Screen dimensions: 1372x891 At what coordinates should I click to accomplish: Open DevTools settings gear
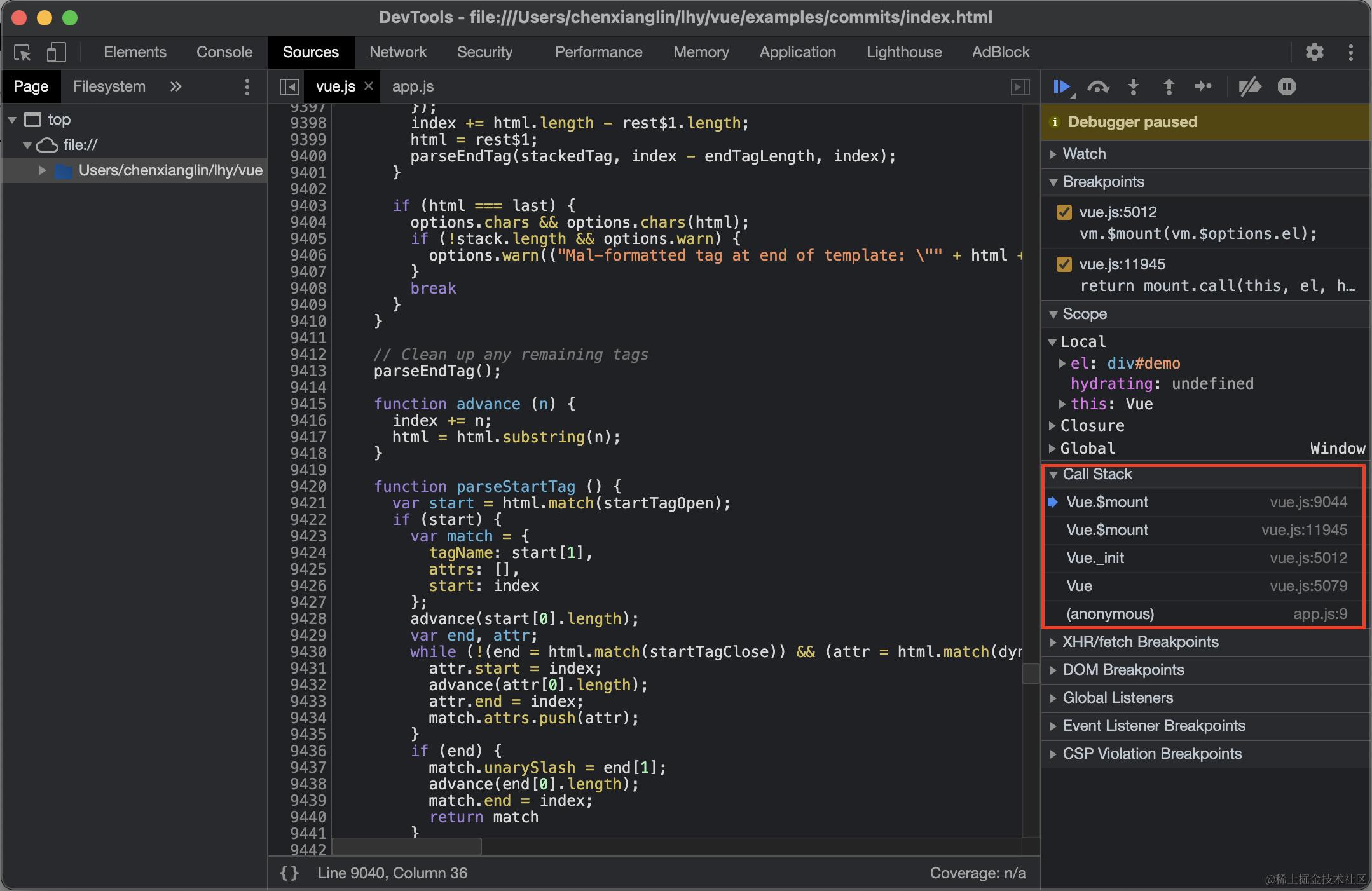[x=1314, y=52]
